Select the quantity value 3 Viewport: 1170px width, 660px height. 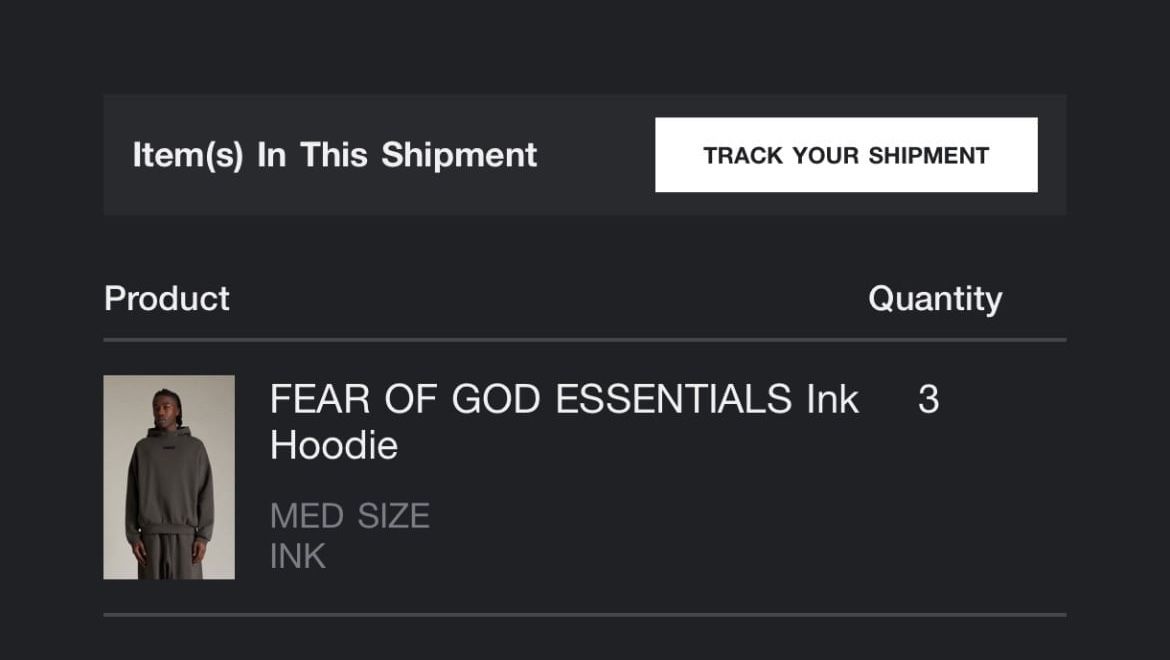tap(928, 400)
